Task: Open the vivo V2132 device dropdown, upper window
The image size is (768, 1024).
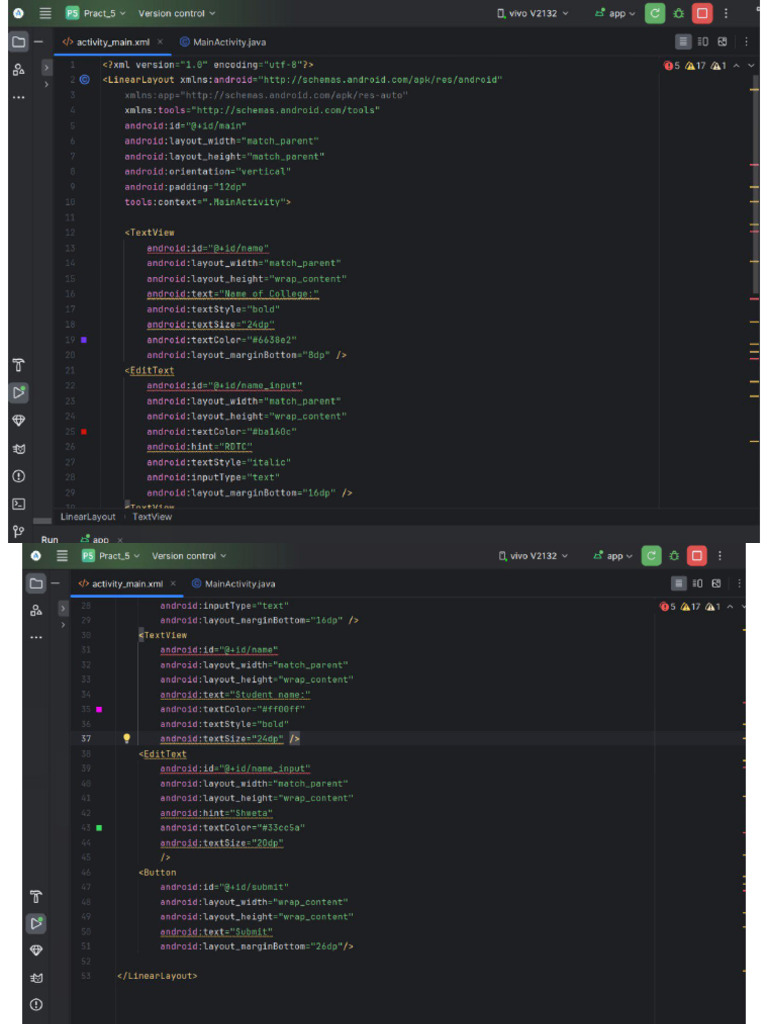Action: coord(533,13)
